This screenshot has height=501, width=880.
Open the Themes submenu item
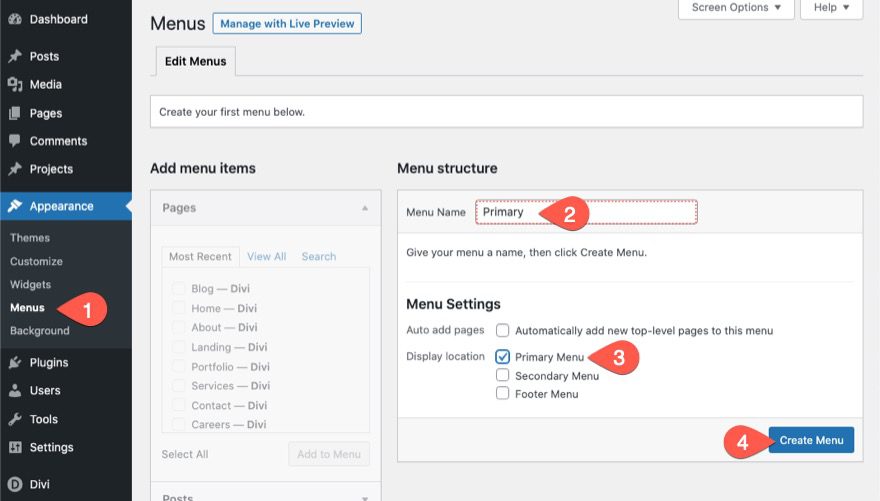pos(30,238)
